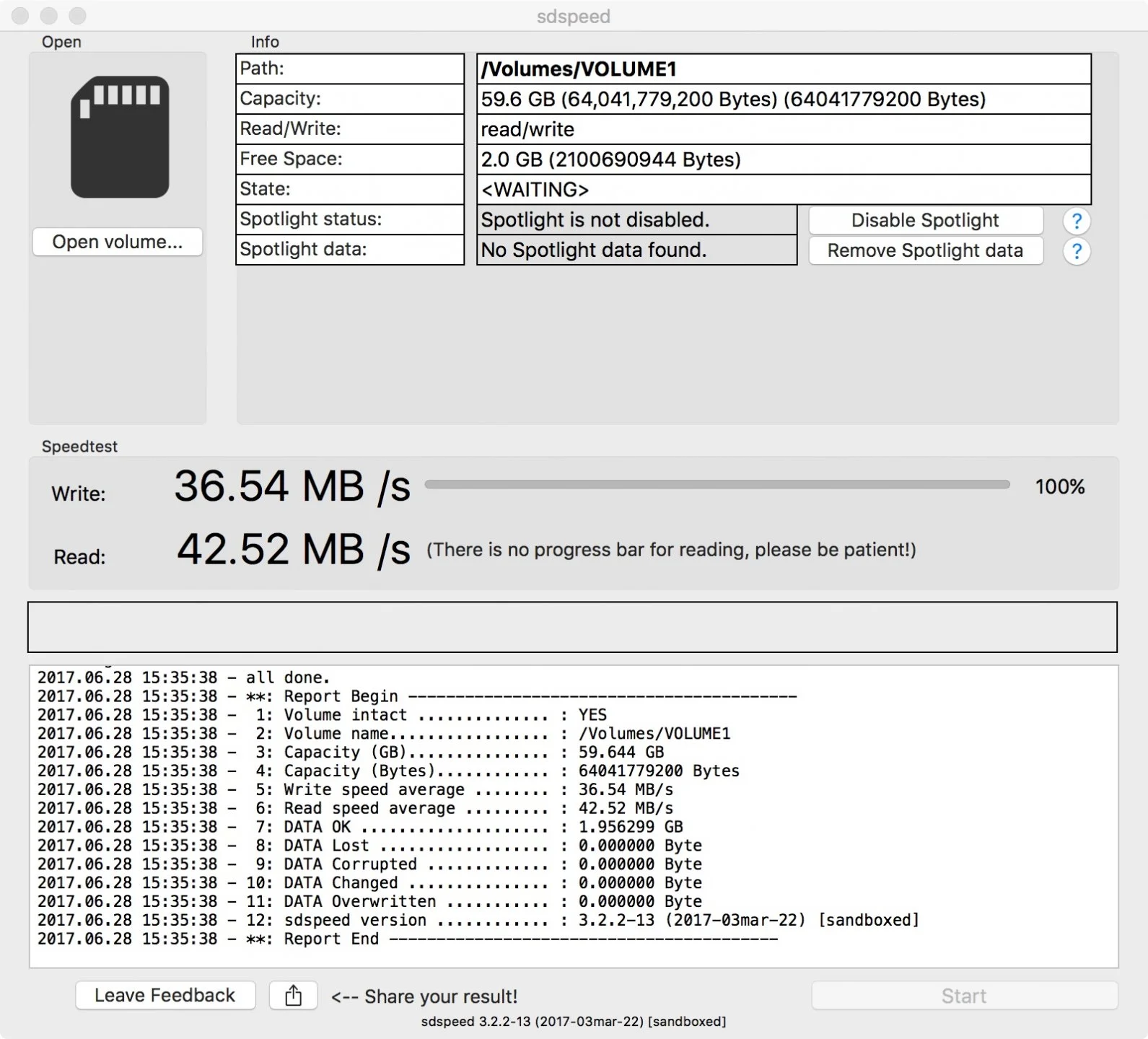This screenshot has width=1148, height=1039.
Task: Click the 36.54 MB /s write speed
Action: 292,486
